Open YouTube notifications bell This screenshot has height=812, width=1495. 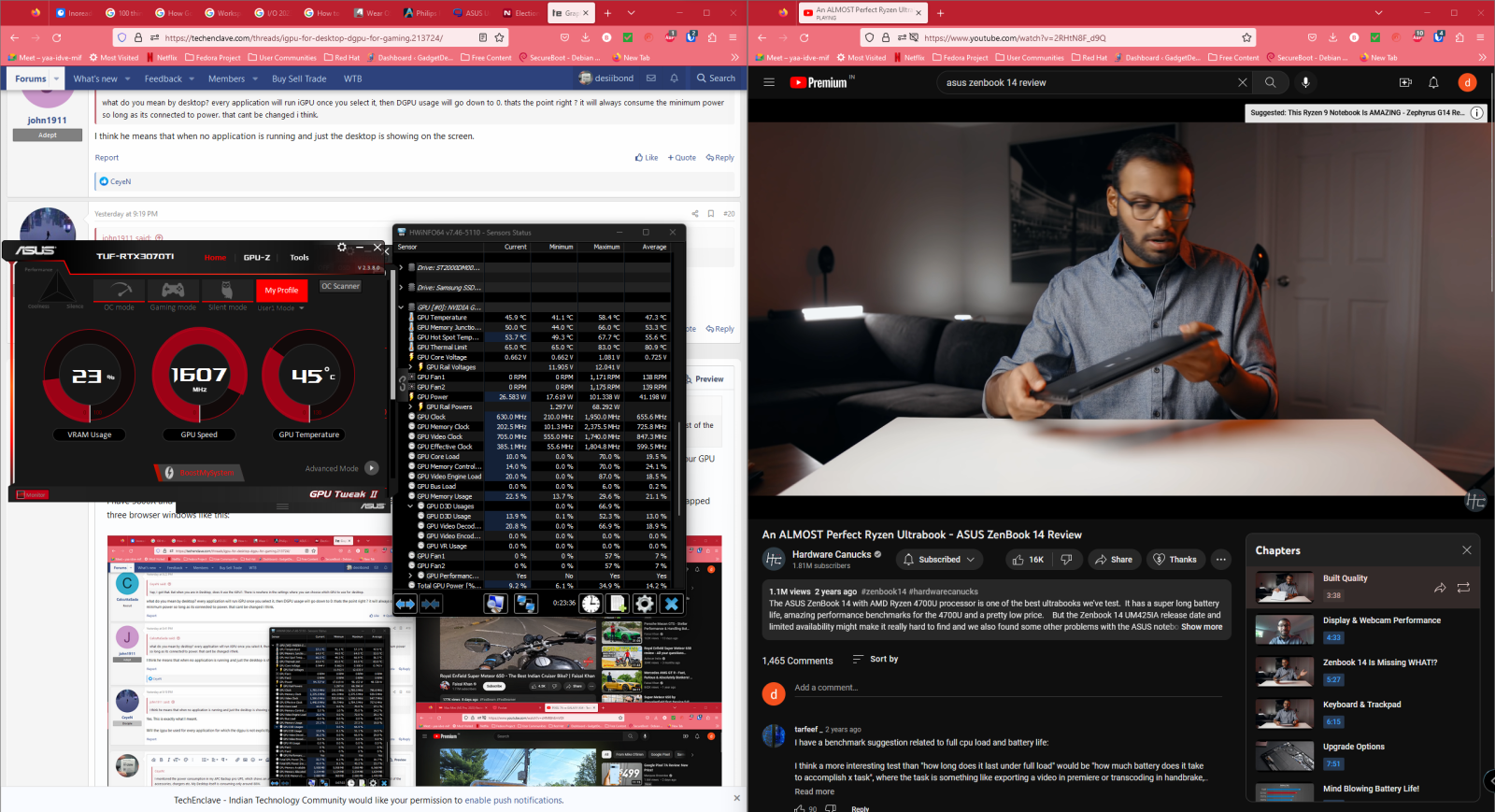pyautogui.click(x=1433, y=82)
